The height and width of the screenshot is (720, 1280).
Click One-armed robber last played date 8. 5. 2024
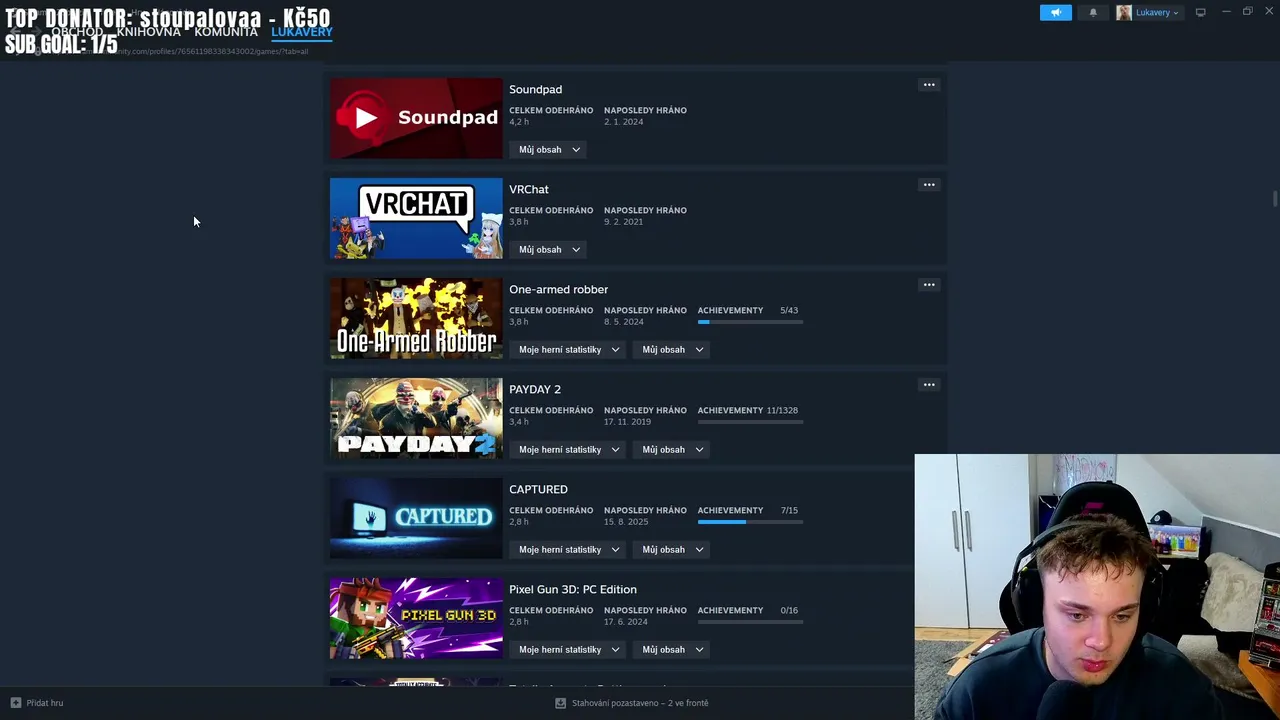[624, 322]
